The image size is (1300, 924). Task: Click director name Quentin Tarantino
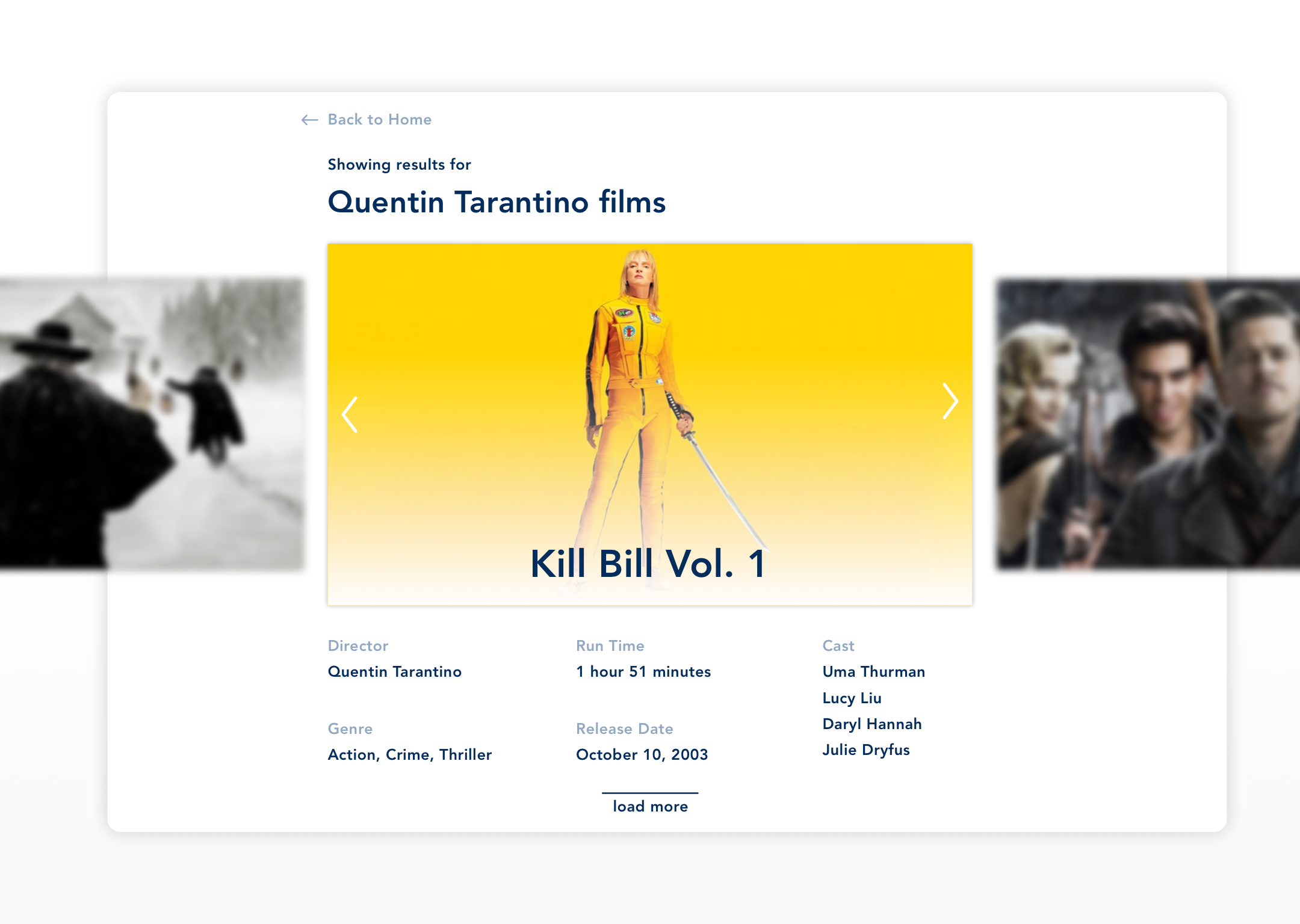pos(395,671)
